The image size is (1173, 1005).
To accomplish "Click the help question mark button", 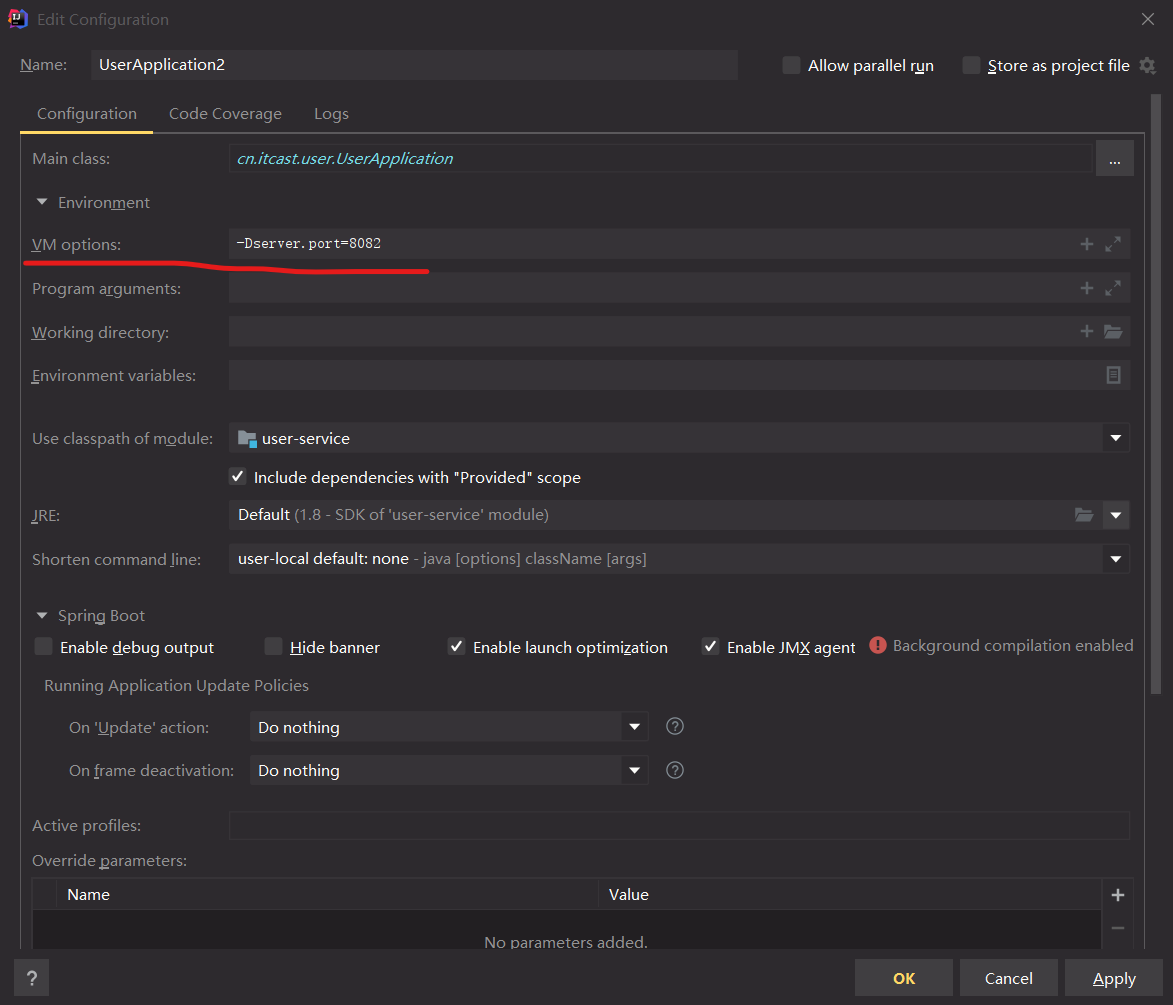I will tap(32, 978).
